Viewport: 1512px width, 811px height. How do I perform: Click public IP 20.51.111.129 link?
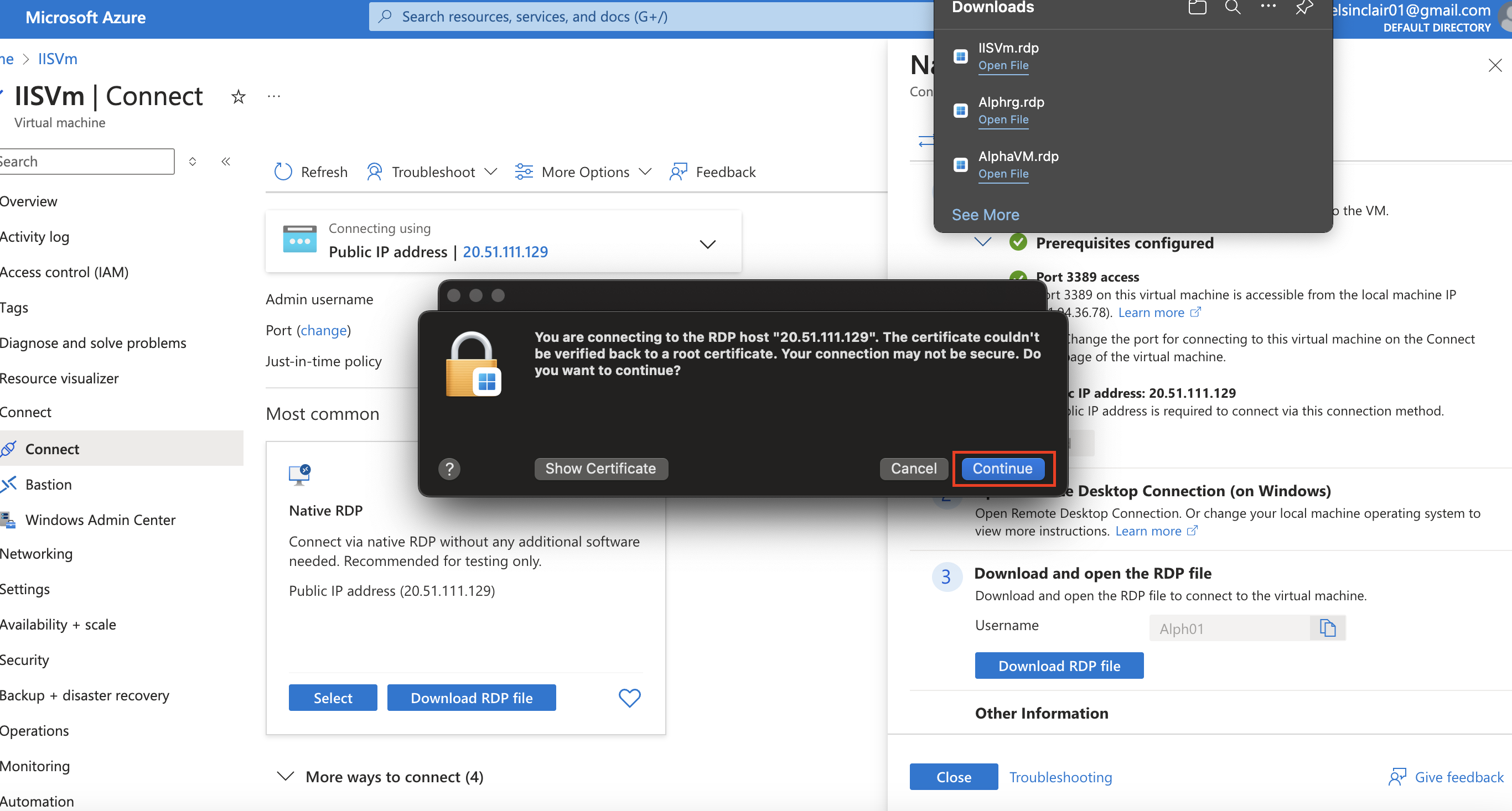tap(505, 252)
